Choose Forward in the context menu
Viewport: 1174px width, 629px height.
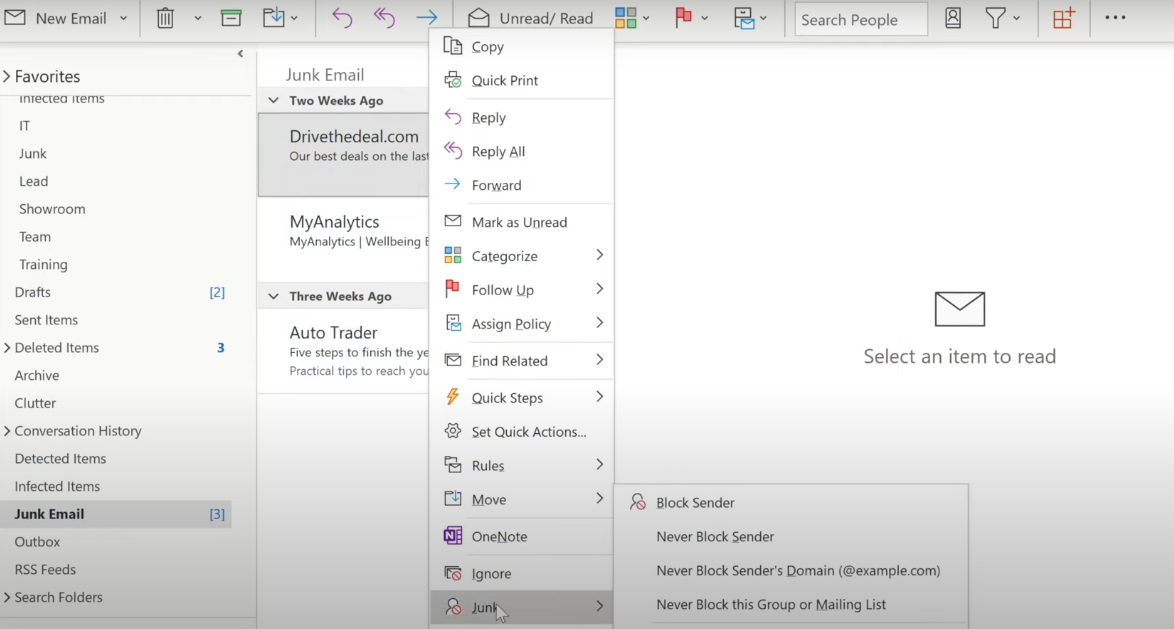[x=522, y=185]
